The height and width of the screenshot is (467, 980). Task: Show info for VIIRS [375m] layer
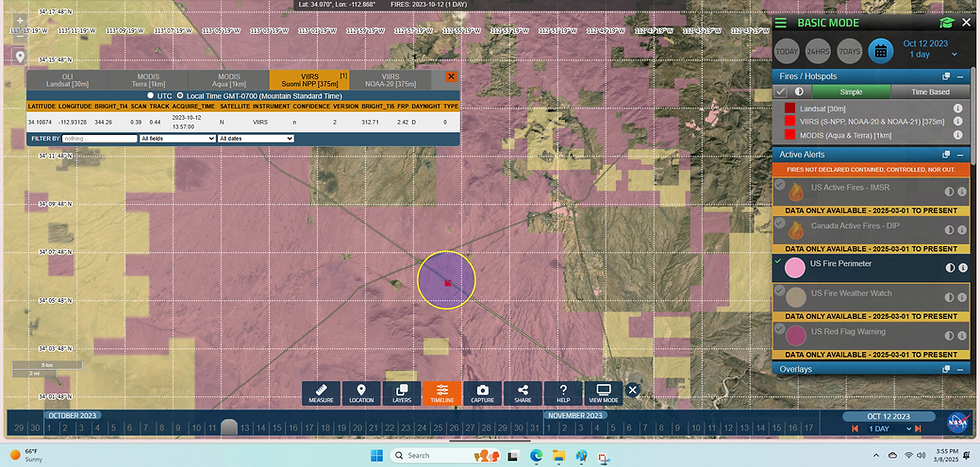point(958,121)
